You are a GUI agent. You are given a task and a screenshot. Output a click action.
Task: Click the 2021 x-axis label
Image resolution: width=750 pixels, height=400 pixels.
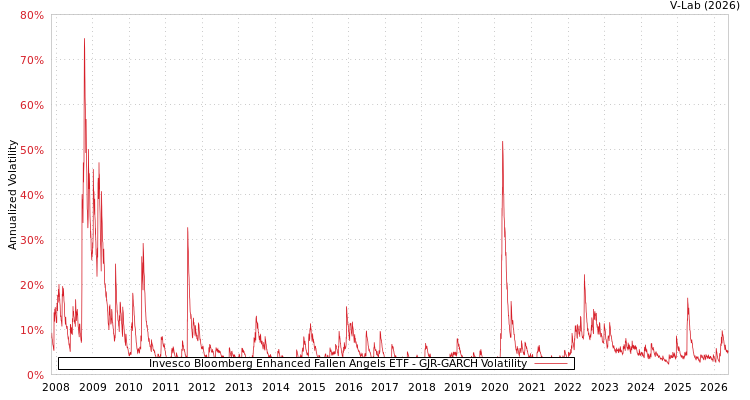(531, 387)
